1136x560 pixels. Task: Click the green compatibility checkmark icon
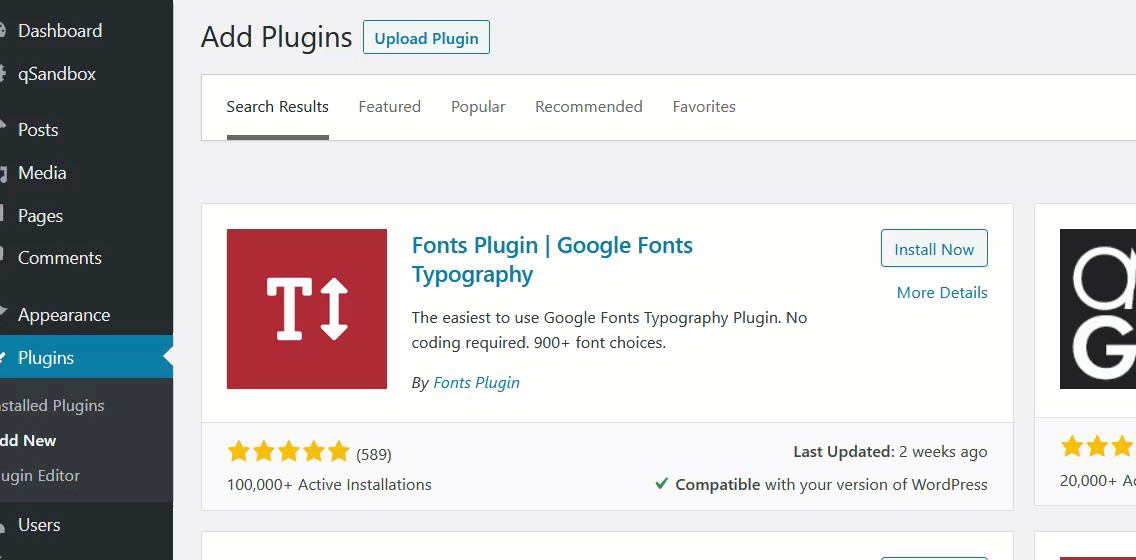[661, 484]
